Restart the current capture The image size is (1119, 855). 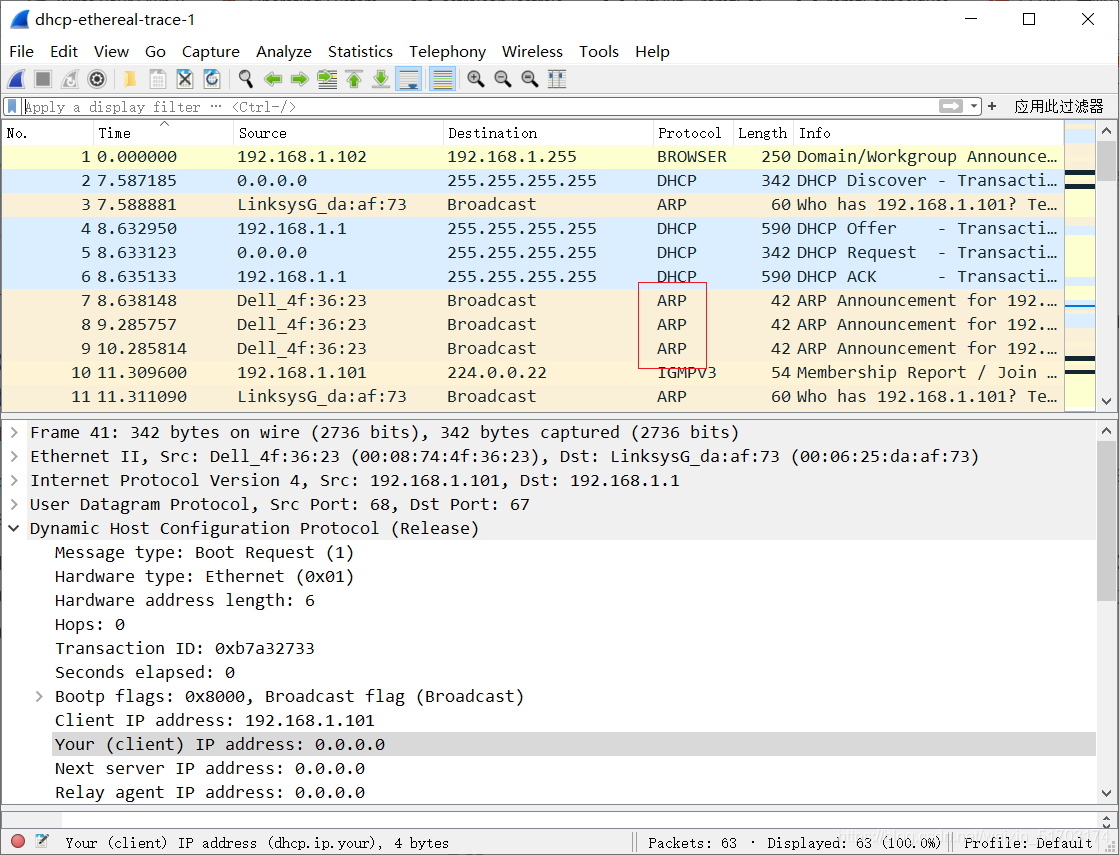[x=70, y=79]
